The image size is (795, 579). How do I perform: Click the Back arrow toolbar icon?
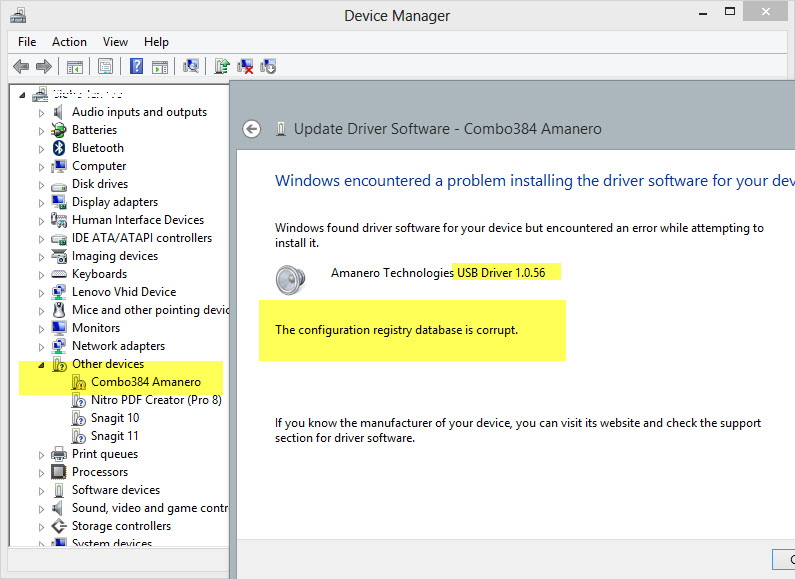coord(21,66)
